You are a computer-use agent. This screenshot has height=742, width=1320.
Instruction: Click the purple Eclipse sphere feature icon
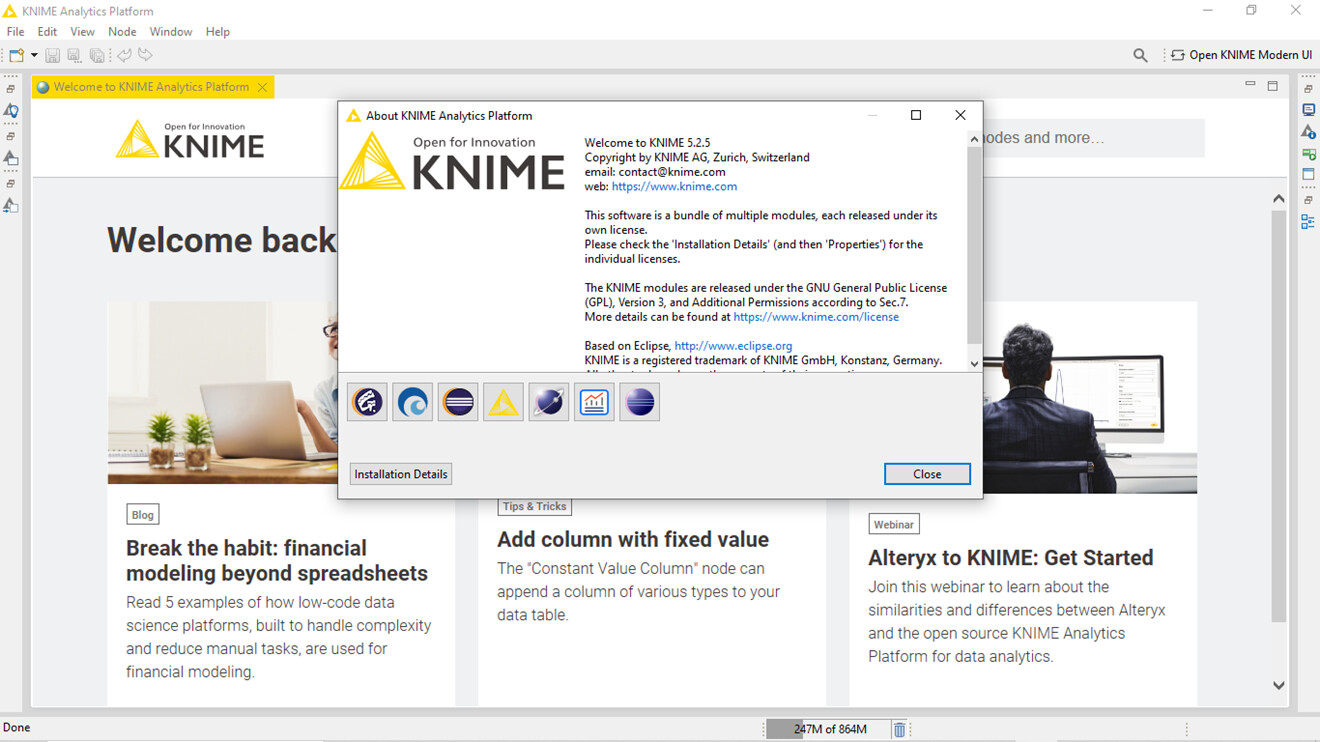639,402
